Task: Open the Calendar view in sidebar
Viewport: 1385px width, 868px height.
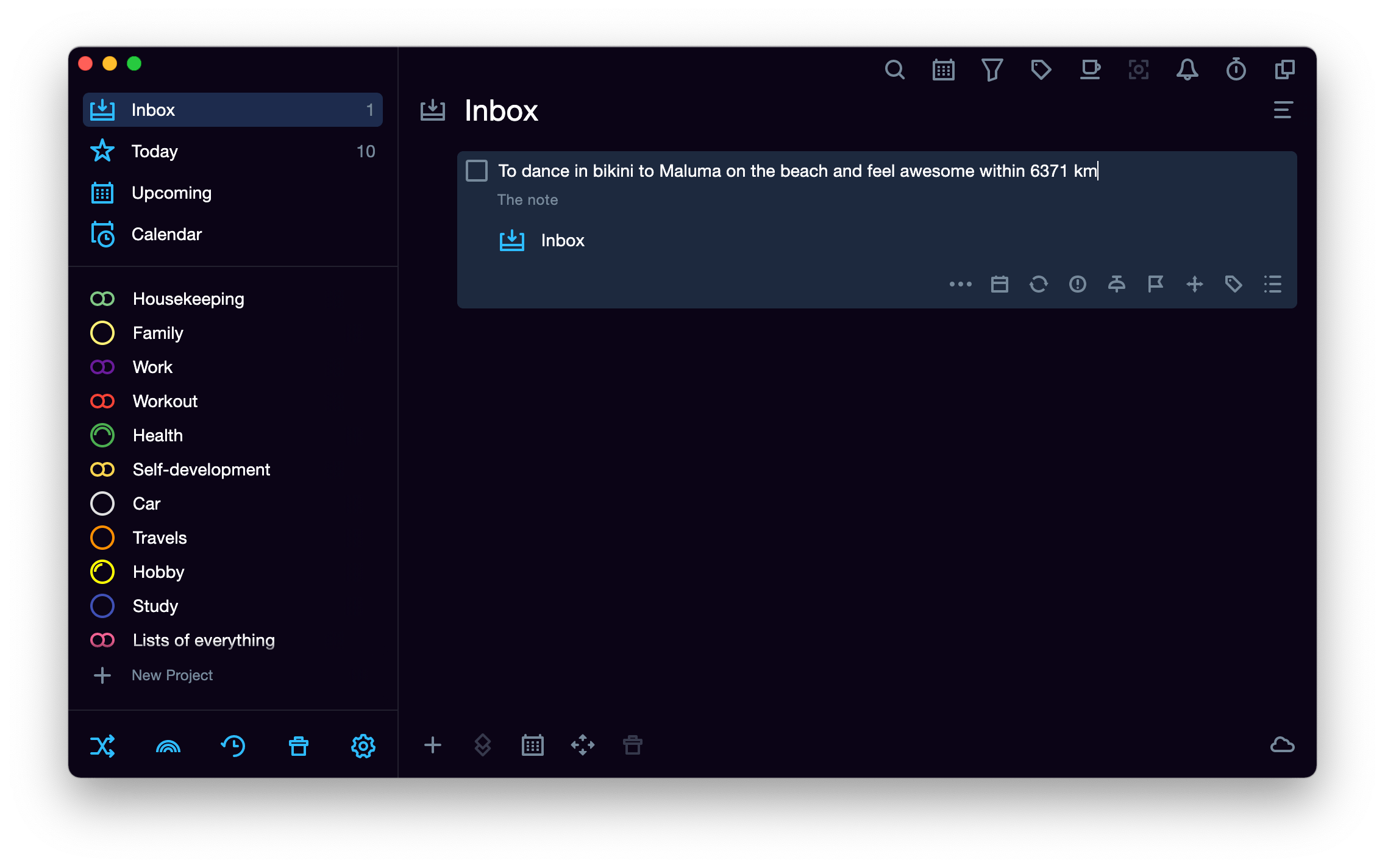Action: (233, 234)
